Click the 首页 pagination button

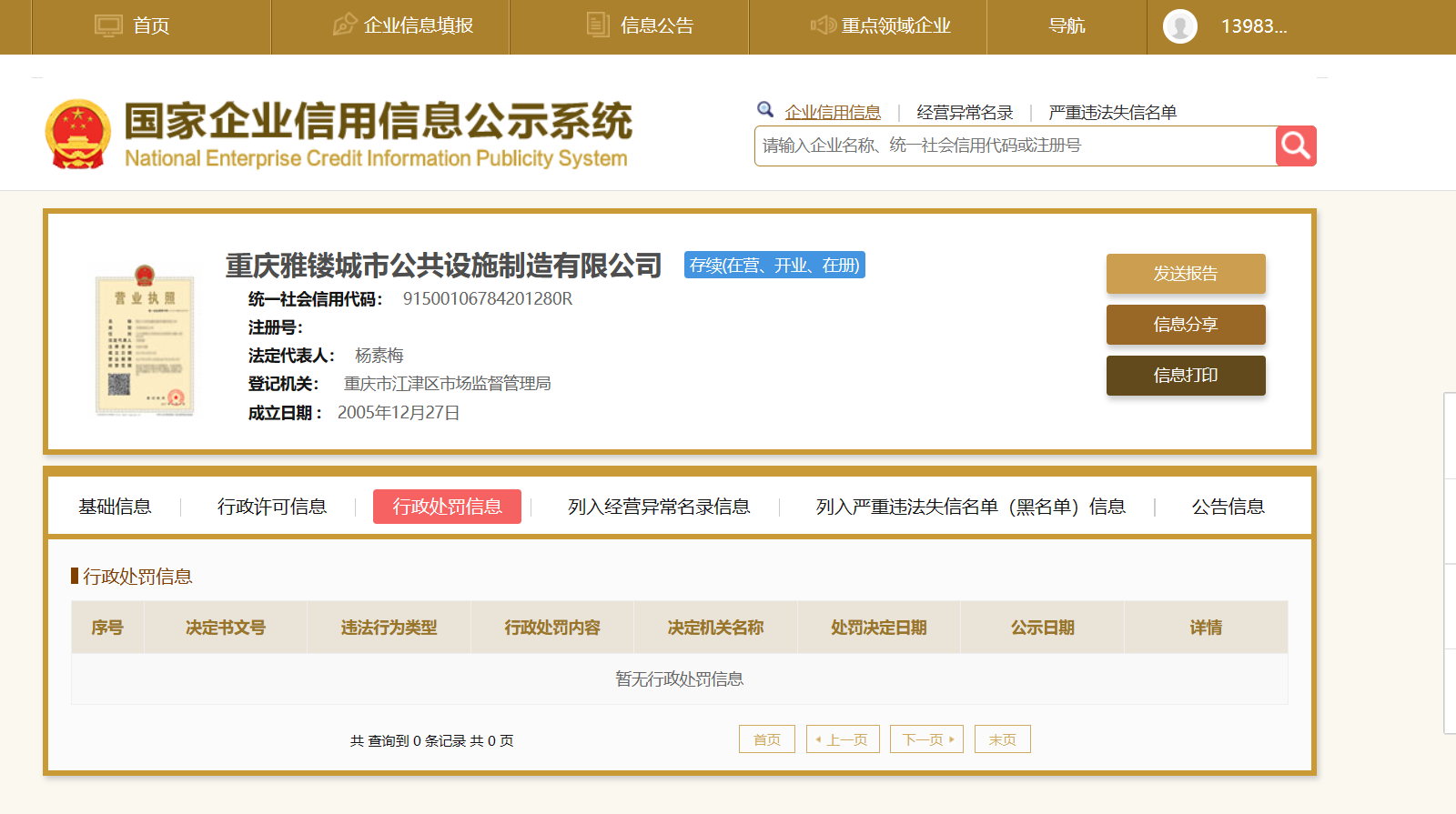click(767, 739)
